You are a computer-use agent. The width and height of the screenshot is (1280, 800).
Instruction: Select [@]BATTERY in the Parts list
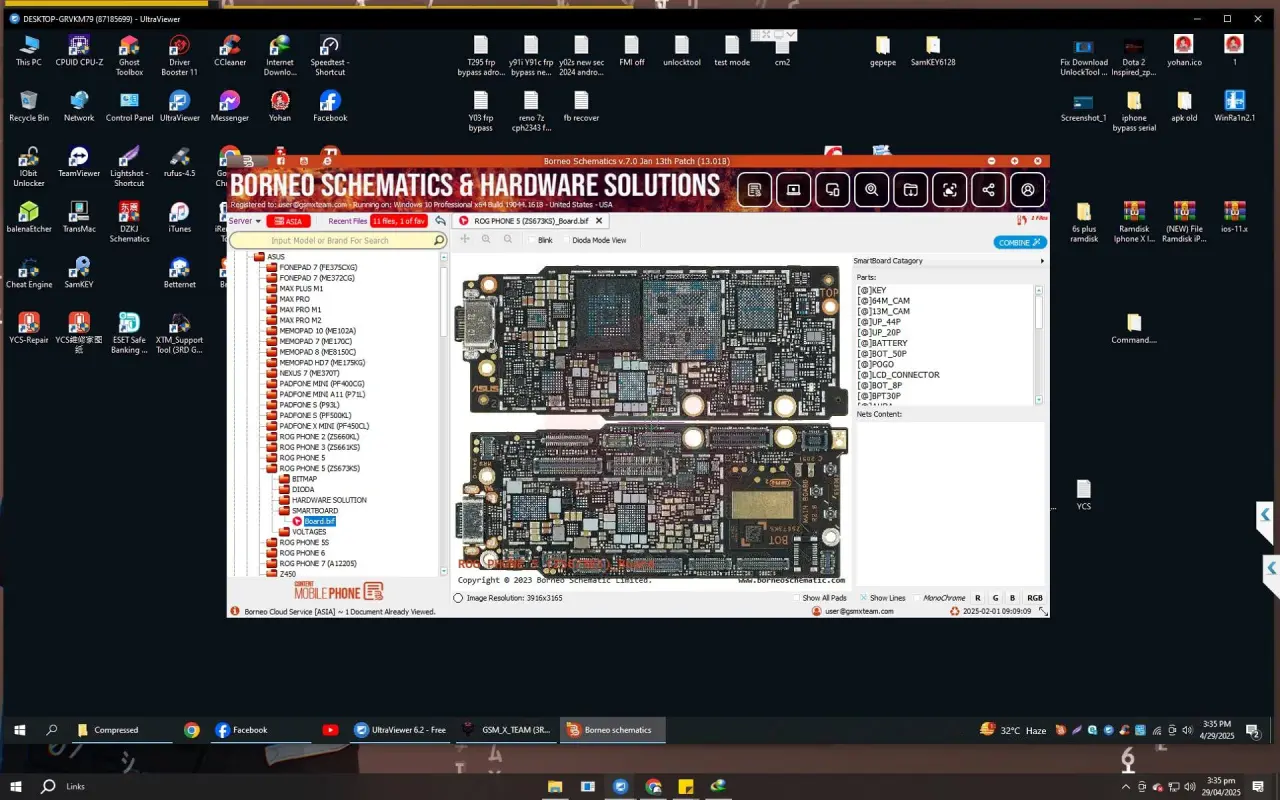(882, 343)
